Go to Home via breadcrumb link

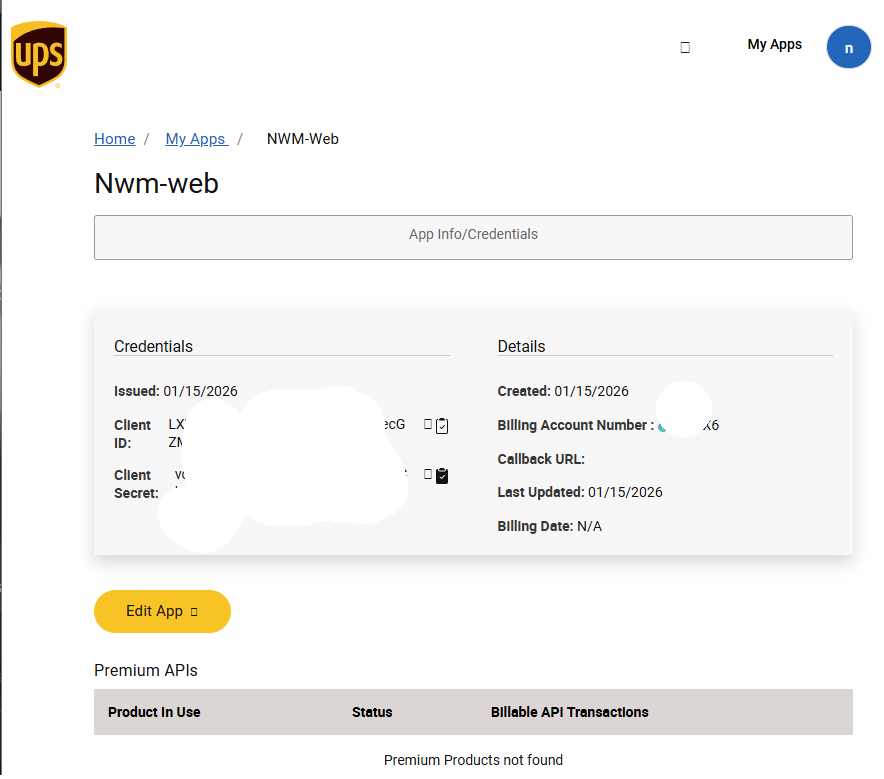click(114, 139)
